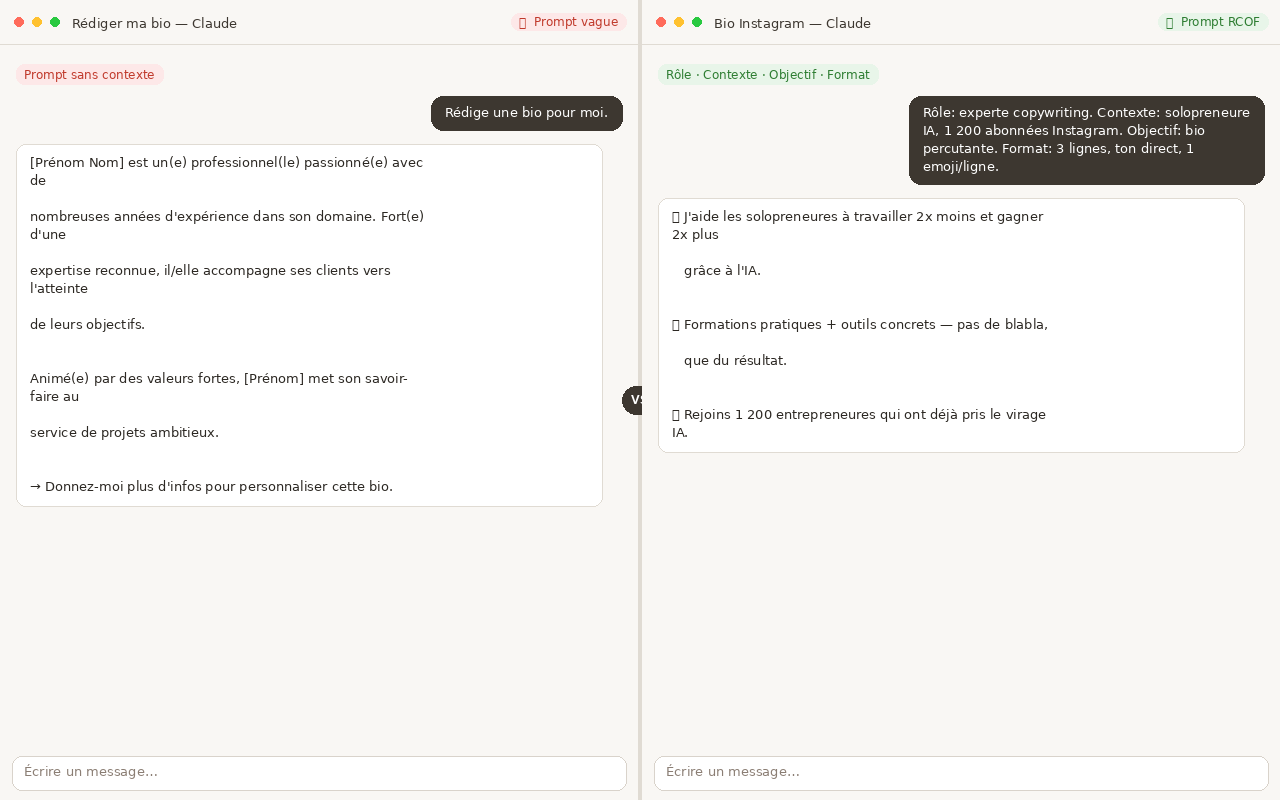
Task: Click the 'Prompt RCOF' badge
Action: 1213,22
